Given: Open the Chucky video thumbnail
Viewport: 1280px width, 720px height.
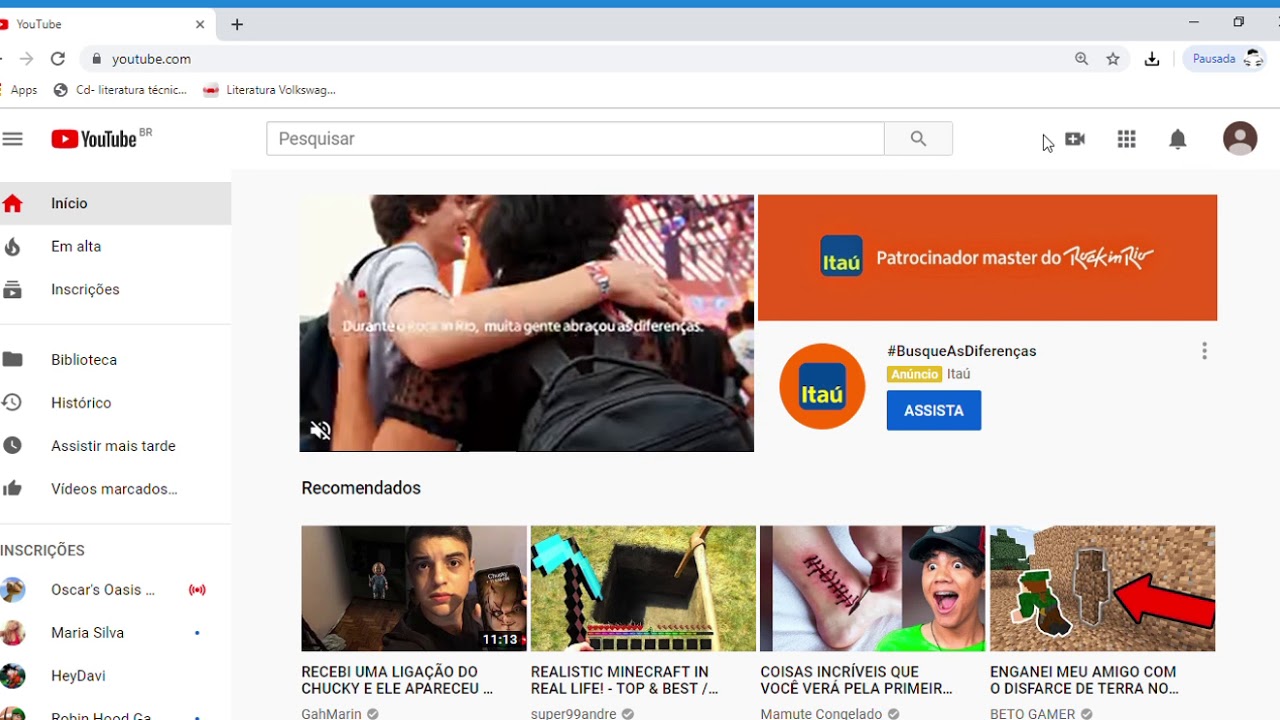Looking at the screenshot, I should [414, 588].
